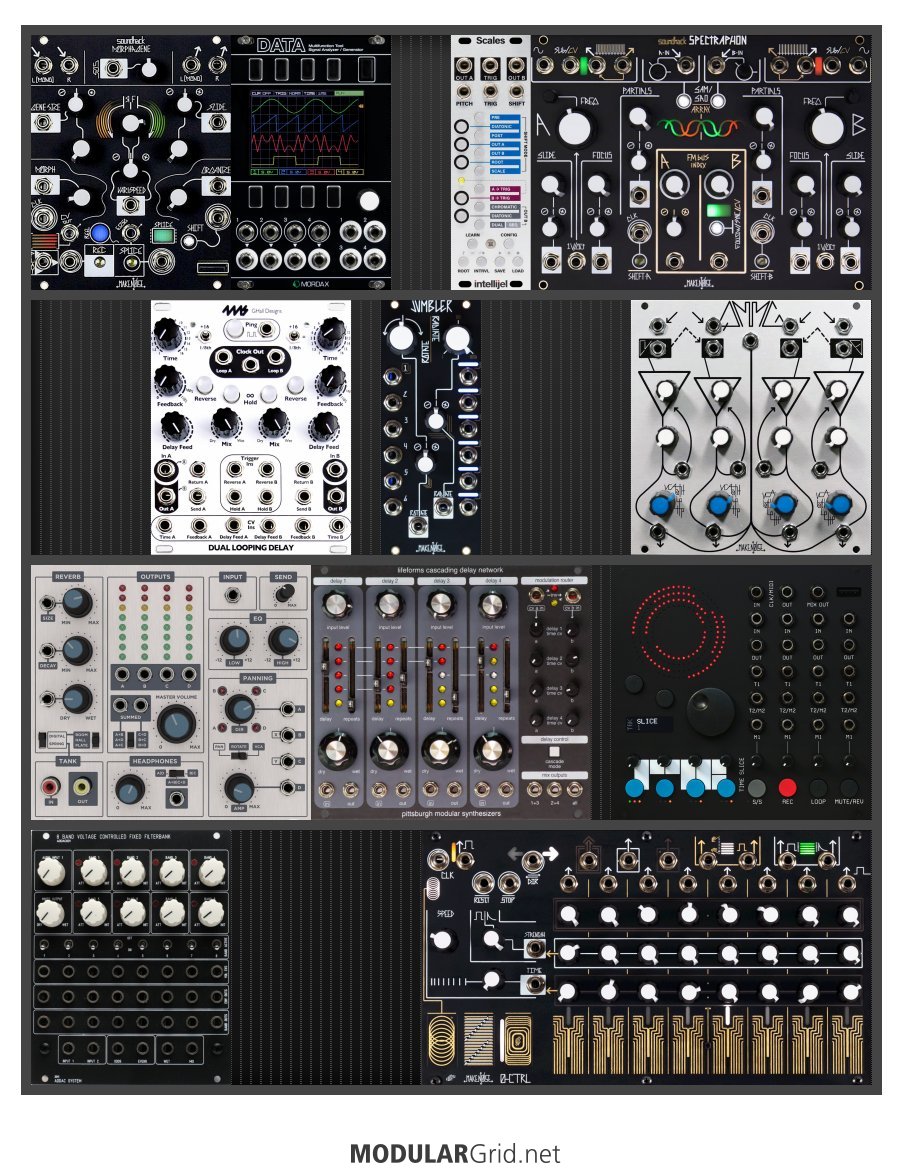The height and width of the screenshot is (1175, 912).
Task: Click the RANGE jack at Jumbler bottom
Action: [417, 526]
